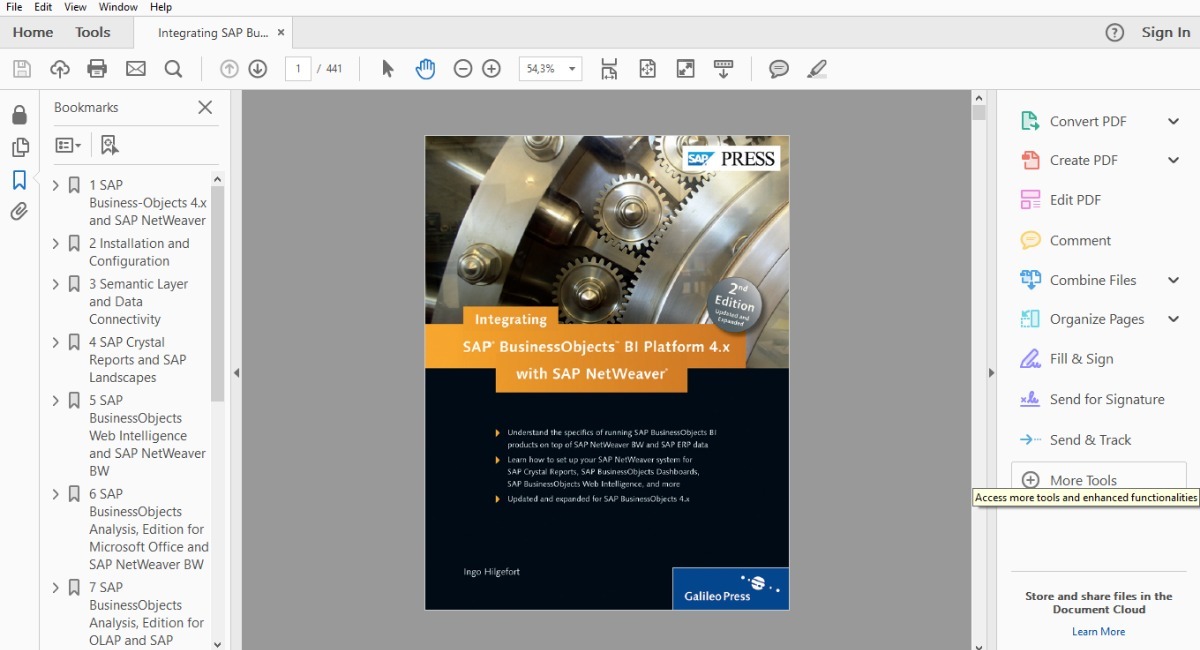Expand the Create PDF options chevron

(1174, 160)
